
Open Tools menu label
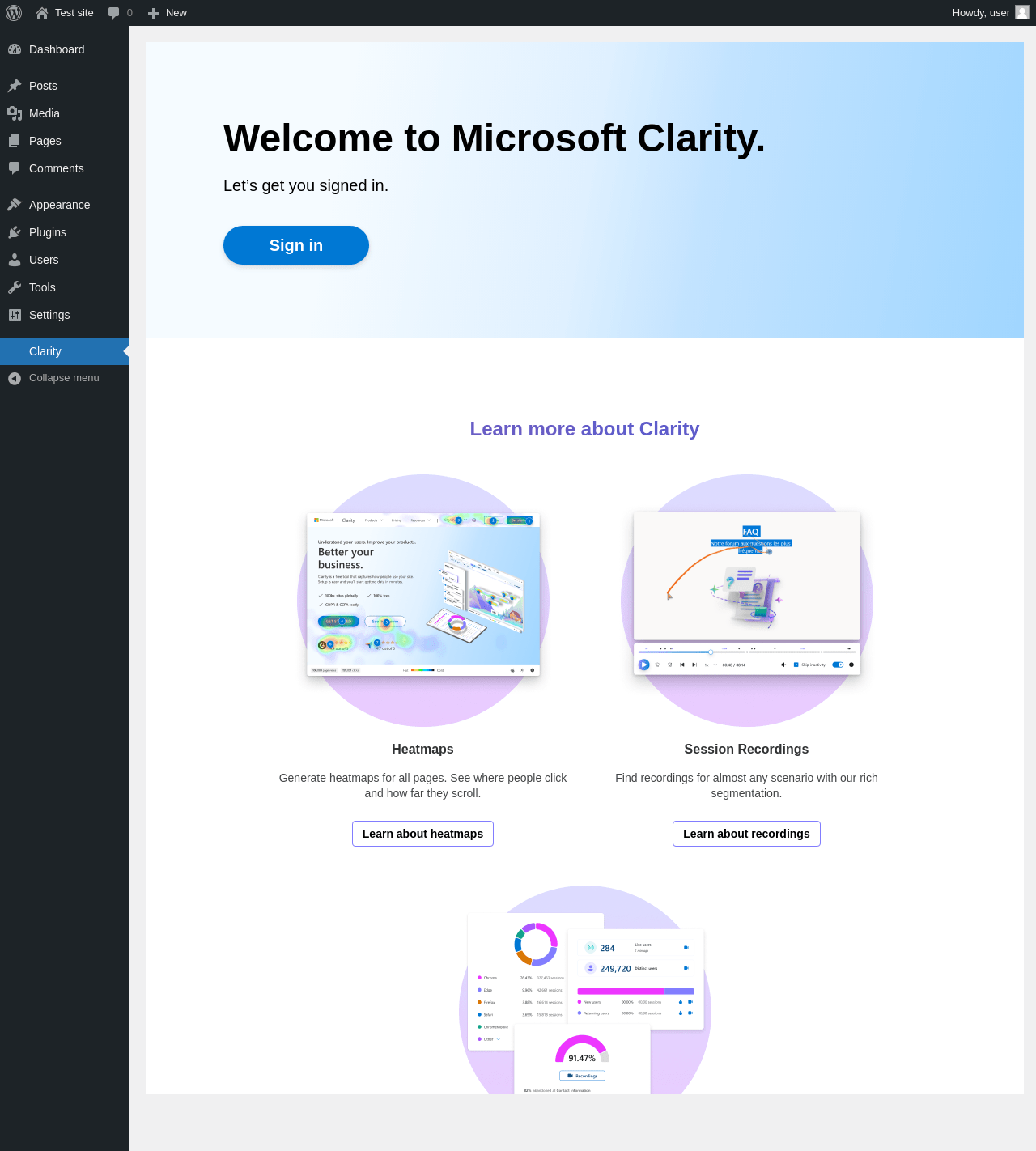[x=42, y=287]
